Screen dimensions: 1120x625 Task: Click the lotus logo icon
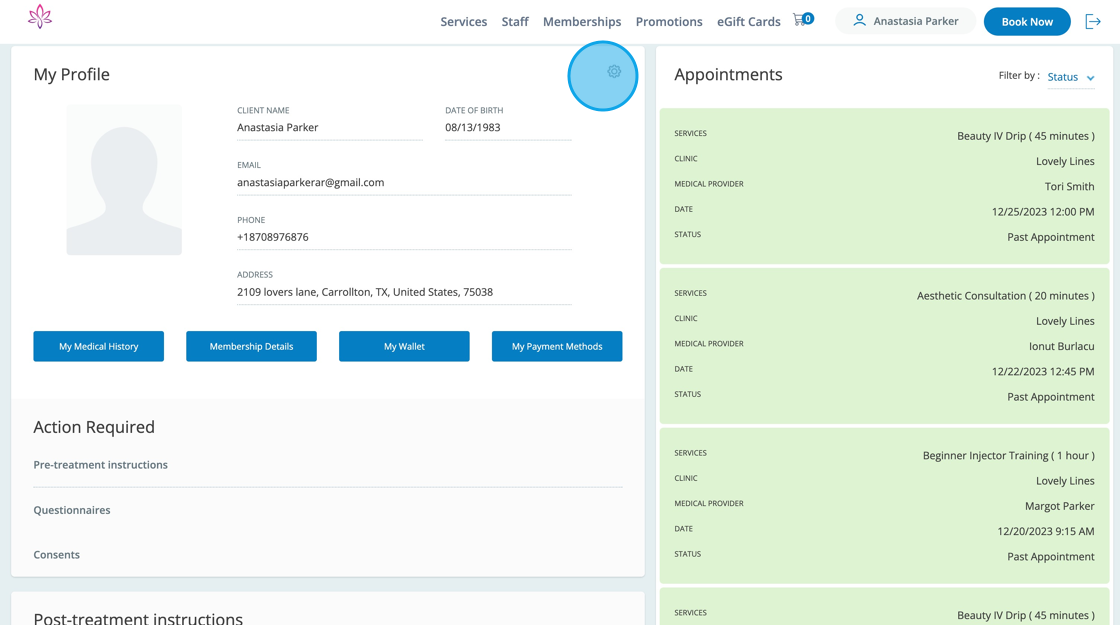[40, 17]
